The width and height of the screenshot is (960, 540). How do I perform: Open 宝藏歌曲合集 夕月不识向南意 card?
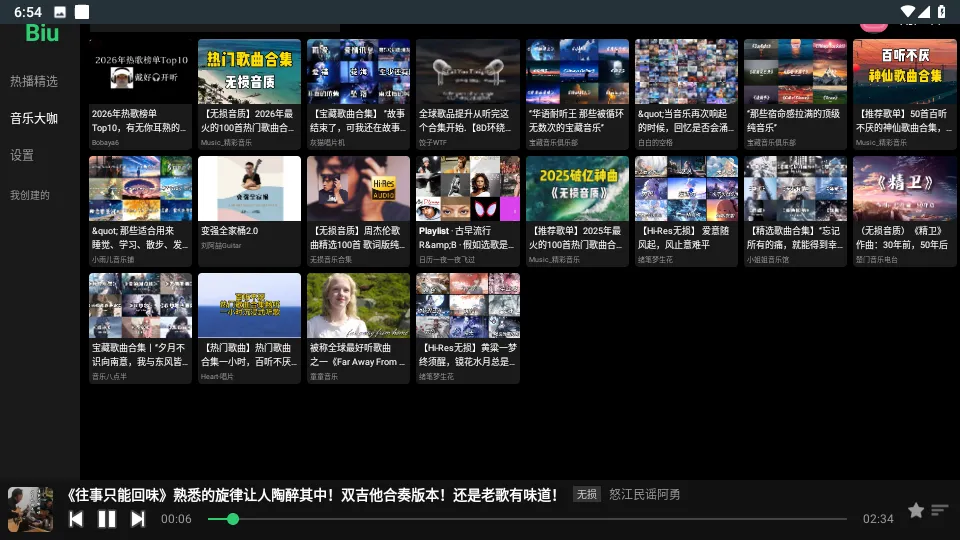pyautogui.click(x=140, y=329)
